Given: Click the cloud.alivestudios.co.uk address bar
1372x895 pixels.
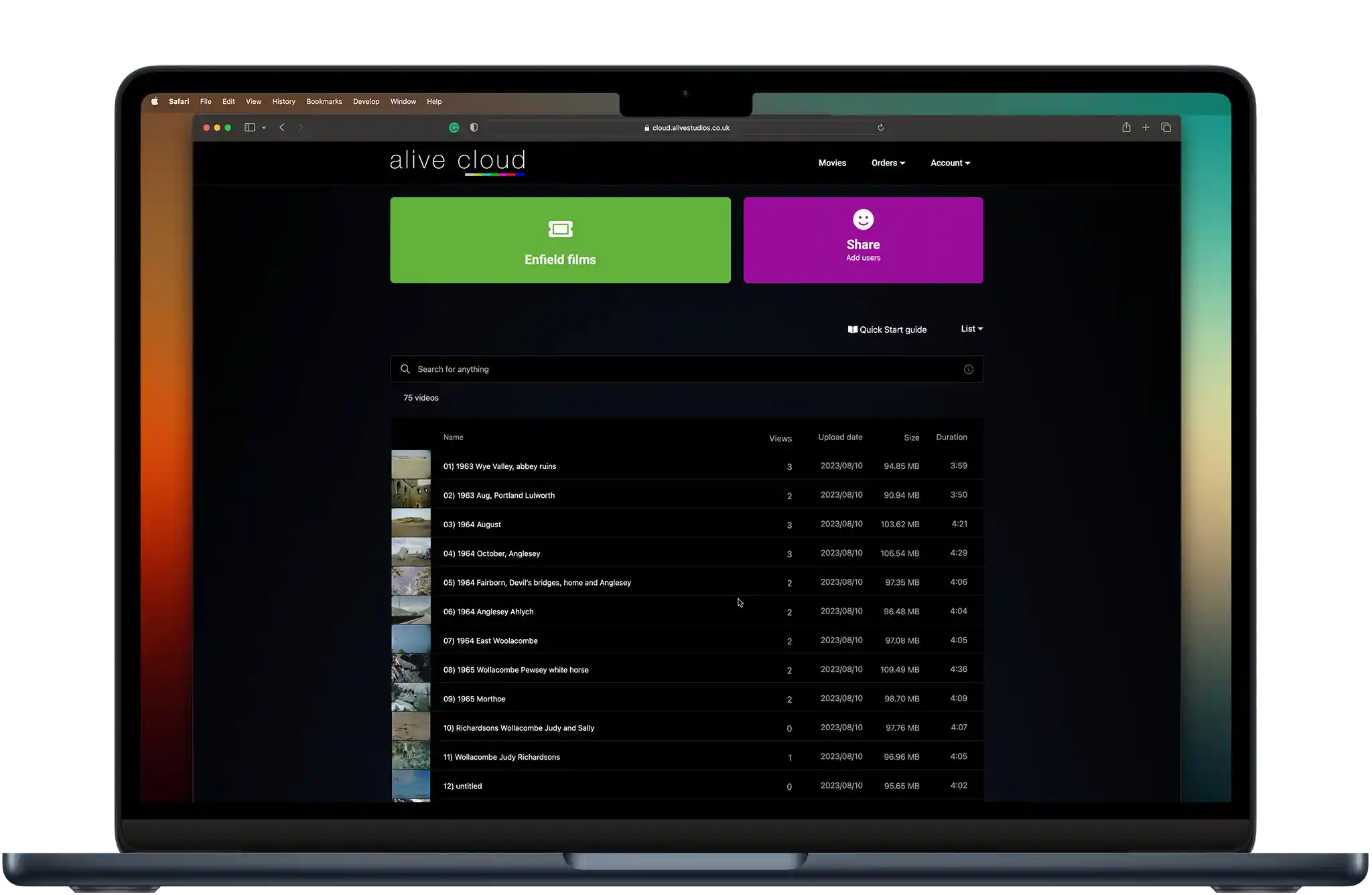Looking at the screenshot, I should coord(687,127).
